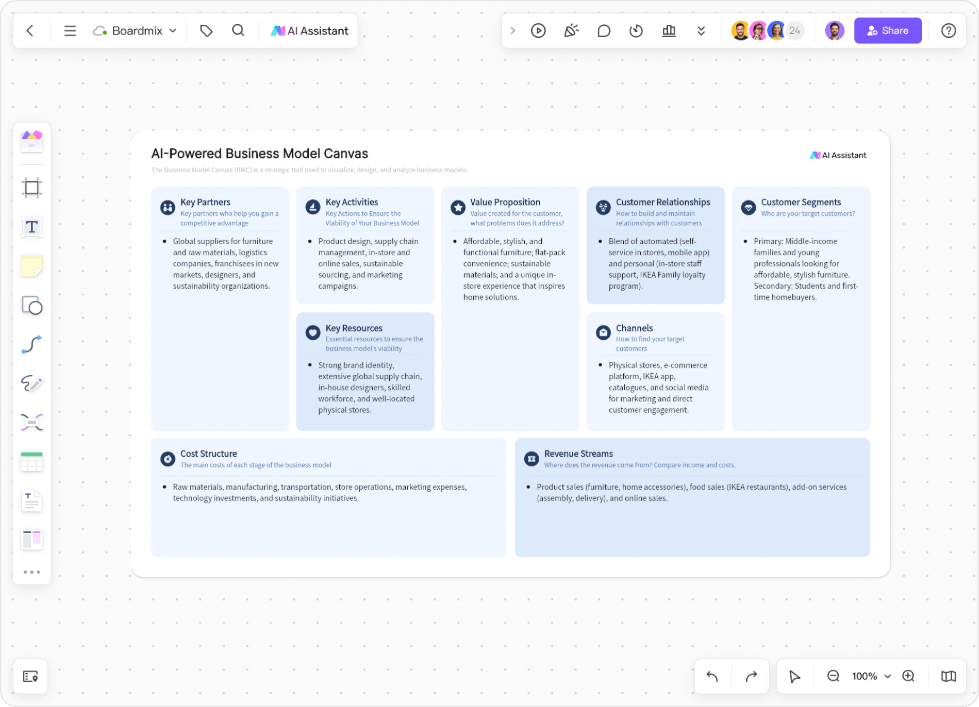Select the Pen drawing tool
This screenshot has width=979, height=707.
point(32,383)
